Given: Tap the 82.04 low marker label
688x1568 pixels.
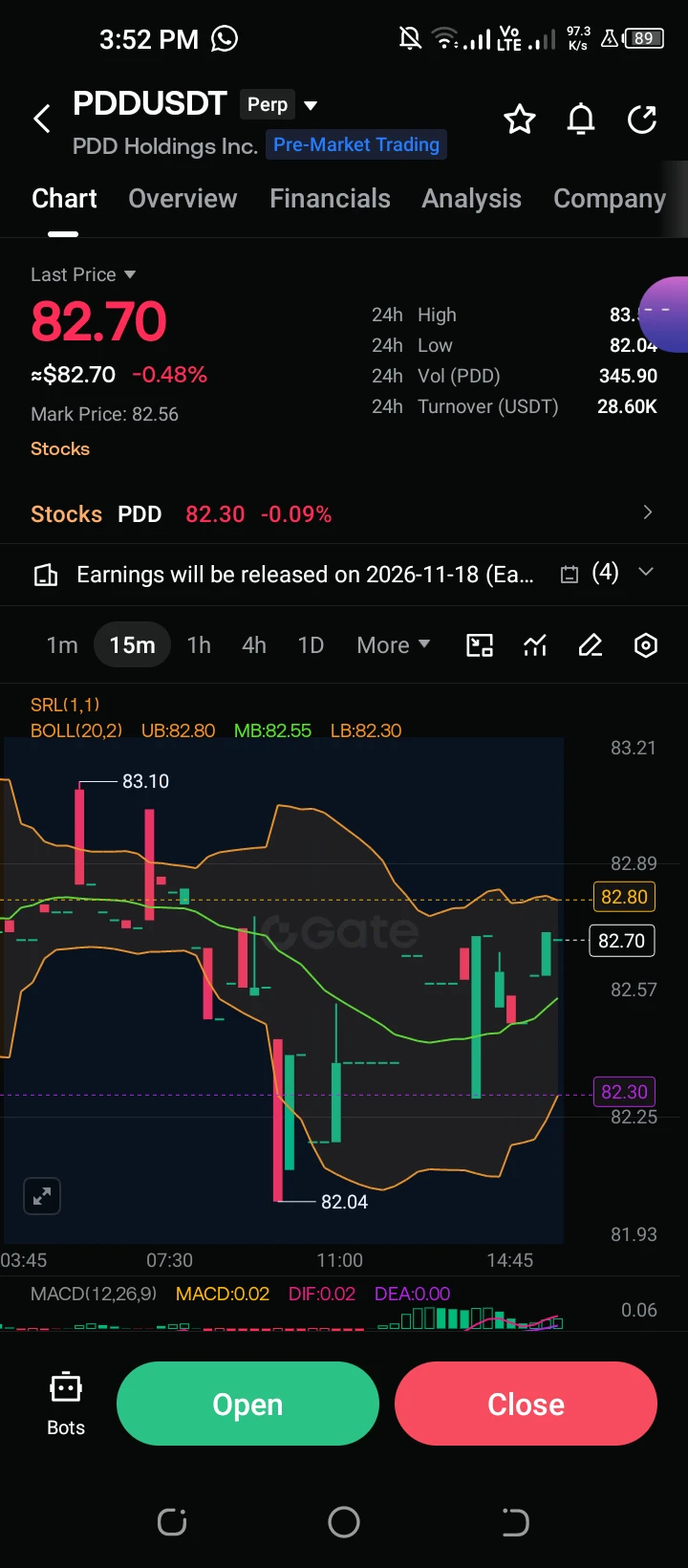Looking at the screenshot, I should [344, 1202].
